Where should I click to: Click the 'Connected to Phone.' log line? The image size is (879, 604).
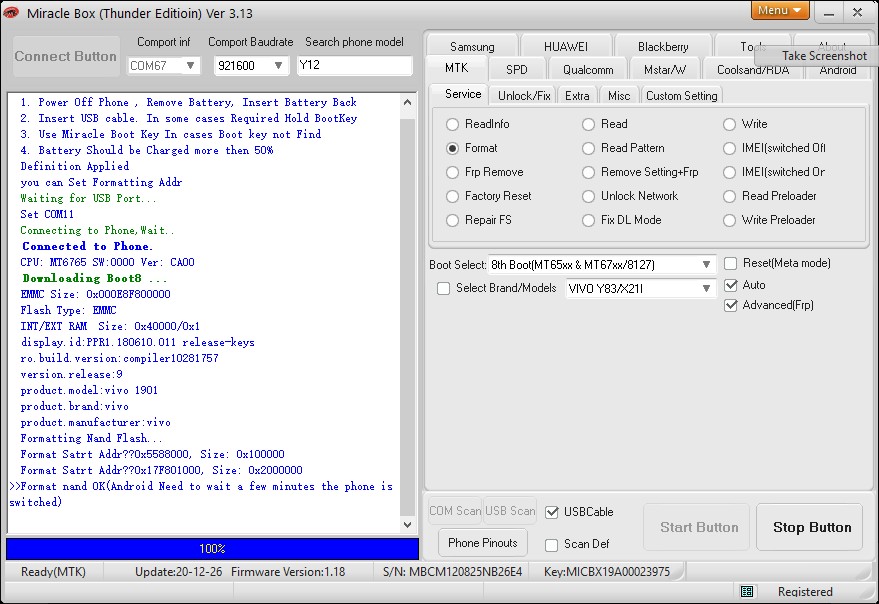[87, 246]
